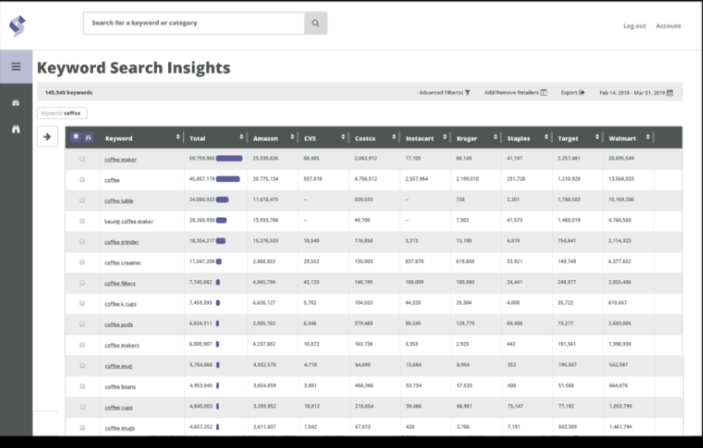Open the hamburger menu in the sidebar
Screen dimensions: 703x448
coord(16,66)
